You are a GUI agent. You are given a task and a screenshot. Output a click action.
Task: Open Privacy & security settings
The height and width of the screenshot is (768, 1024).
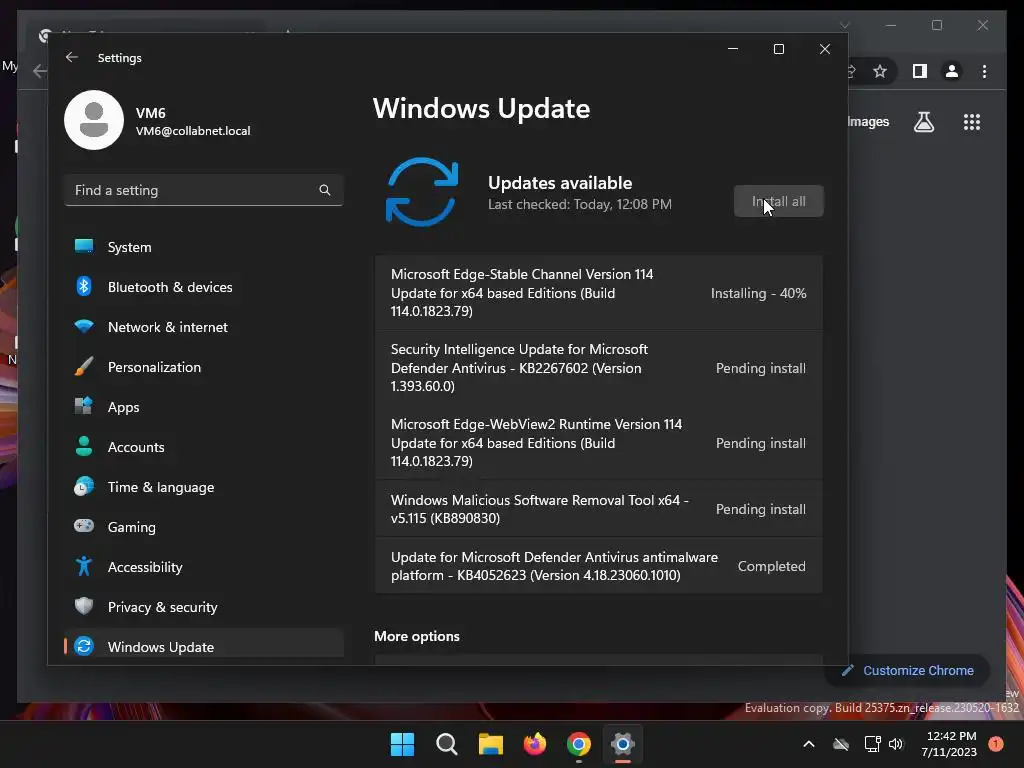204,607
